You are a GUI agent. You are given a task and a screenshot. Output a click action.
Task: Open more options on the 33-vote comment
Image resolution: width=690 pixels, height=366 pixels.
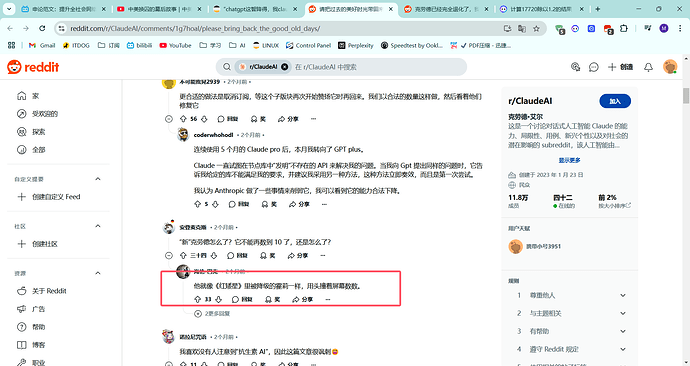pos(328,299)
